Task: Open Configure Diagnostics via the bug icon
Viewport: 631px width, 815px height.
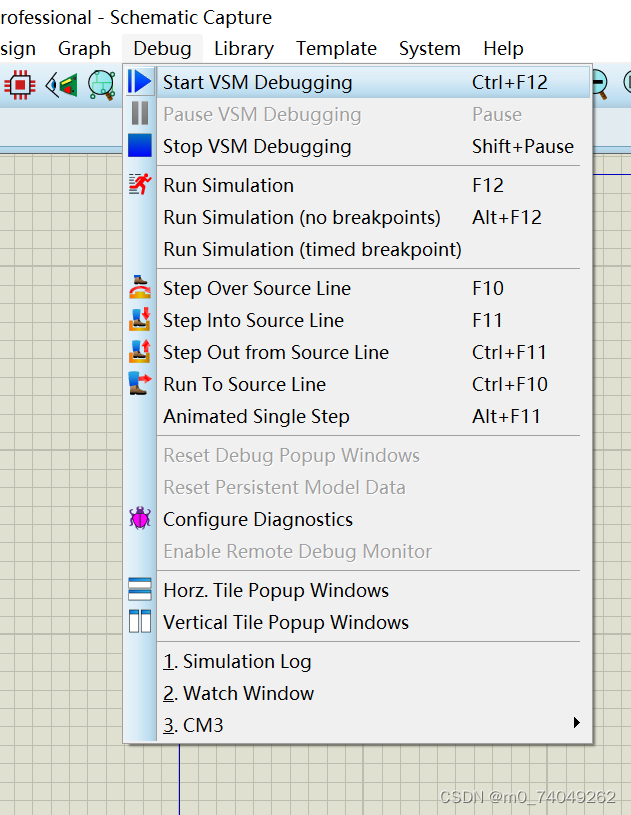Action: point(139,519)
